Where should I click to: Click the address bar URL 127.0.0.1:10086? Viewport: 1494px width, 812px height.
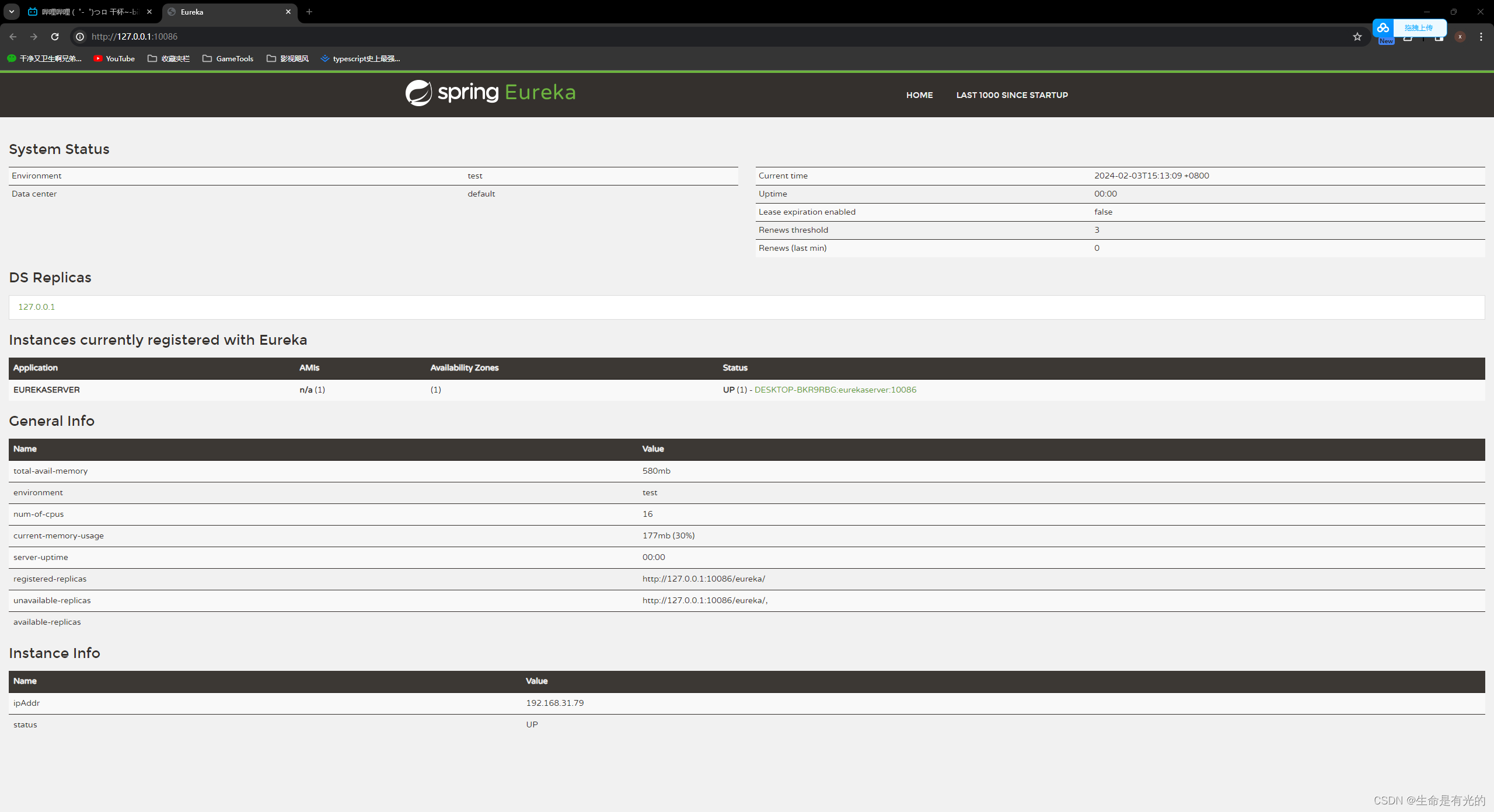pyautogui.click(x=135, y=36)
